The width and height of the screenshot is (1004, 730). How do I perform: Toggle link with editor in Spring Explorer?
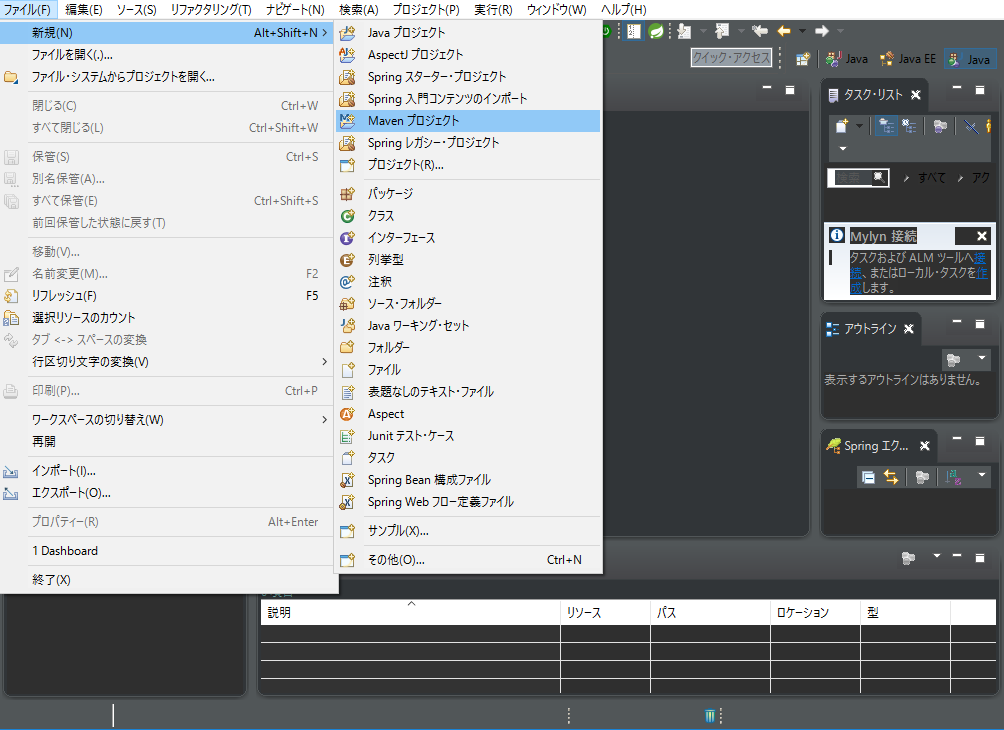tap(891, 476)
